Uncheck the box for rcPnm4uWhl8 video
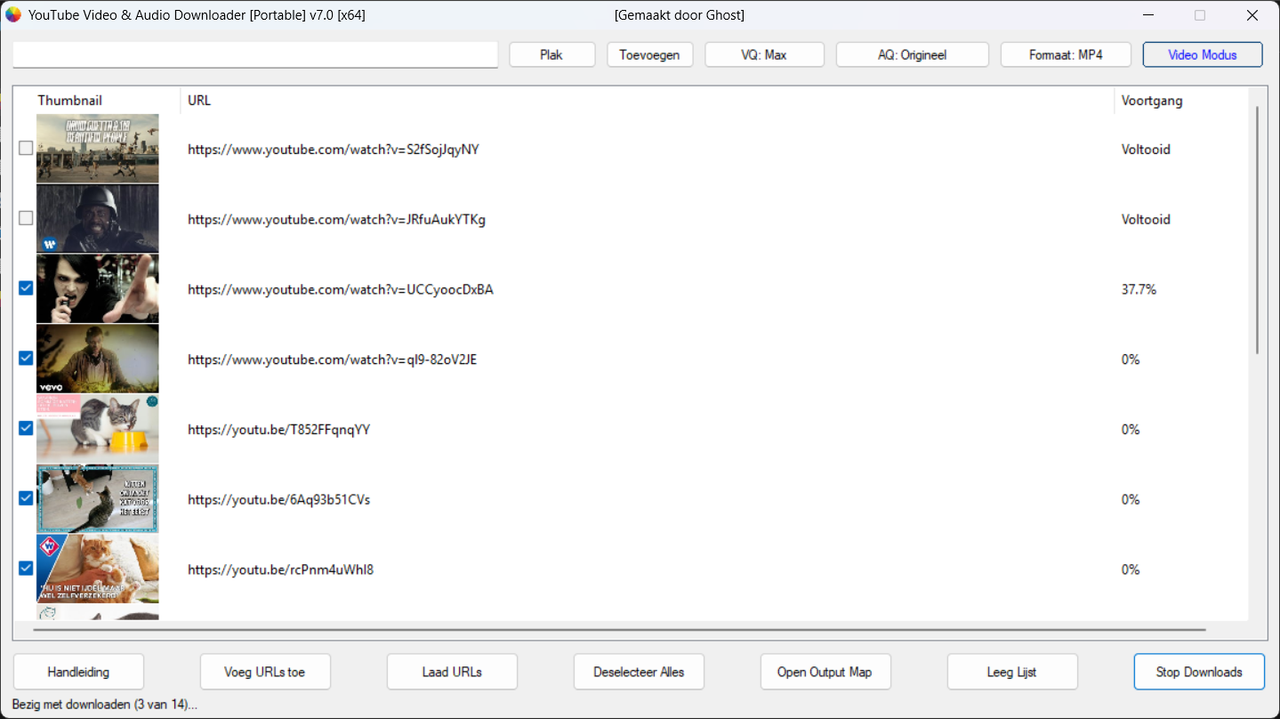 (x=26, y=568)
